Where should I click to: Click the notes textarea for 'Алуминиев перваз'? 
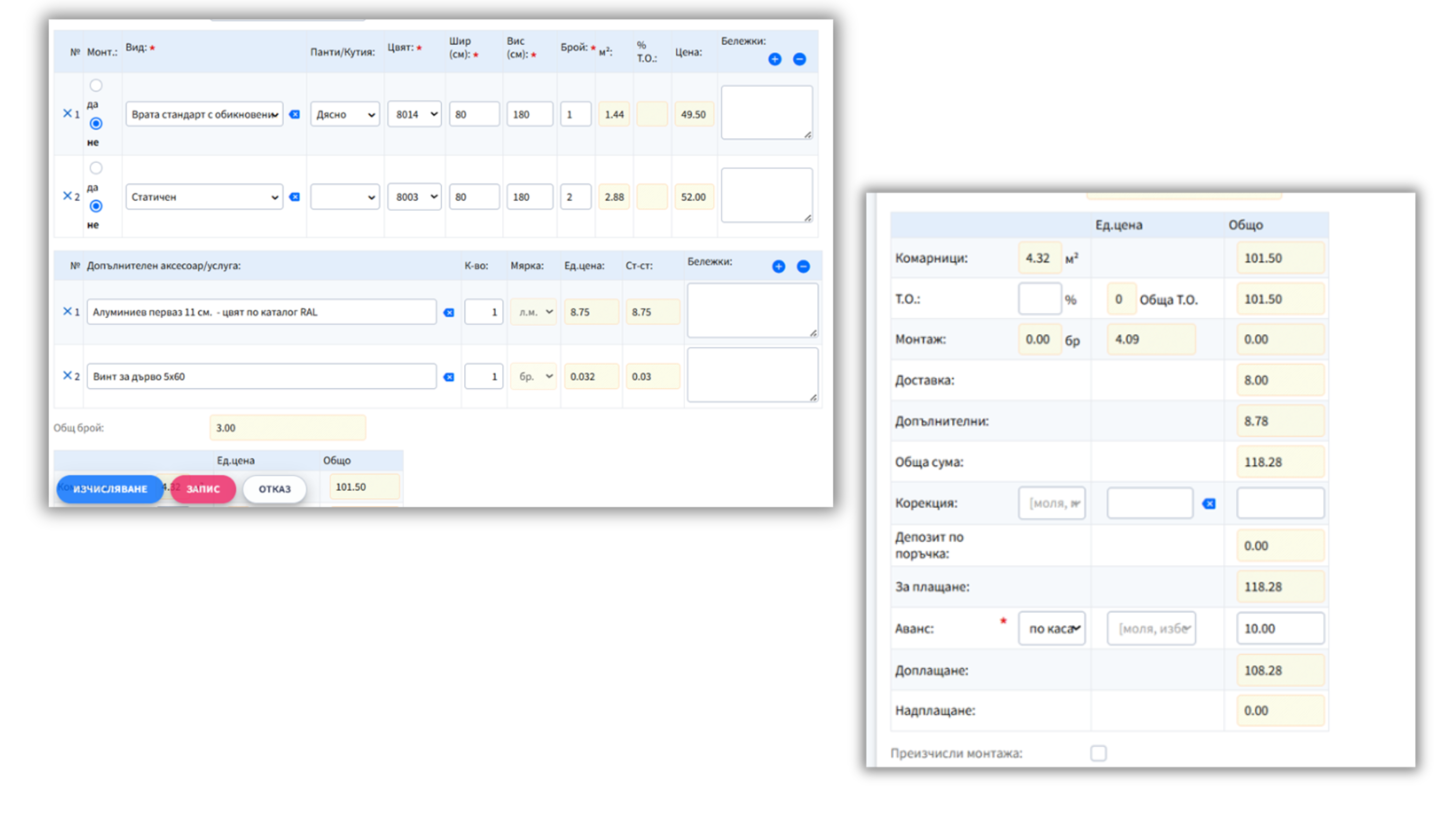coord(752,311)
